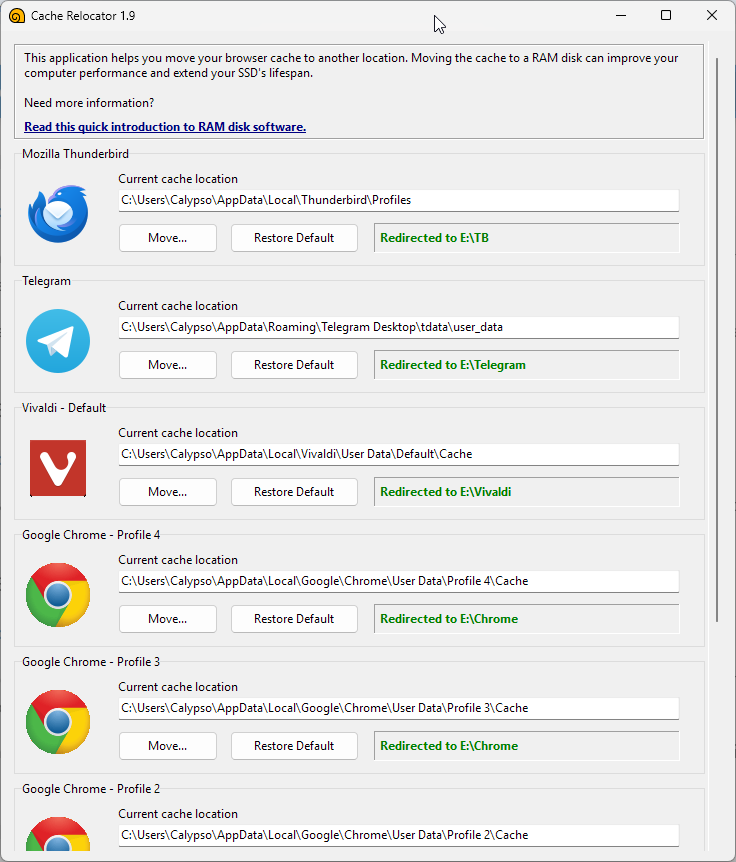Click the Chrome Profile 3 cache path field
This screenshot has height=862, width=736.
coord(399,708)
